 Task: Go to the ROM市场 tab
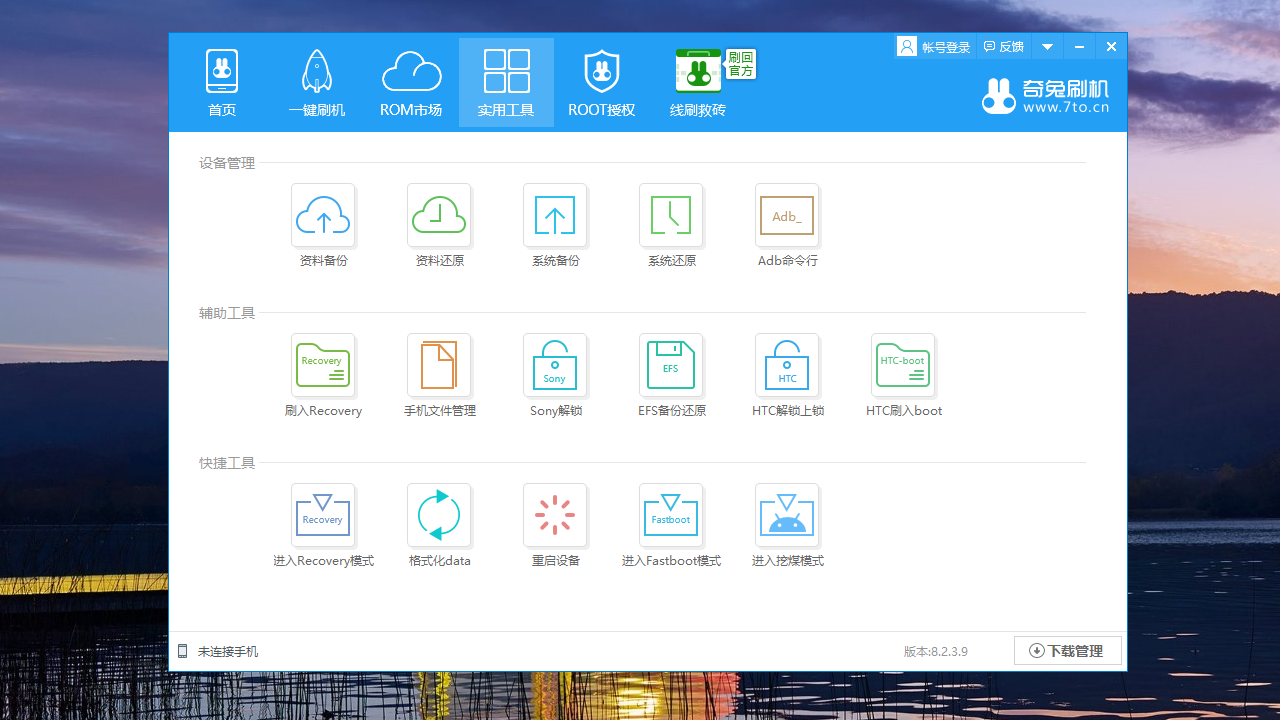tap(411, 84)
